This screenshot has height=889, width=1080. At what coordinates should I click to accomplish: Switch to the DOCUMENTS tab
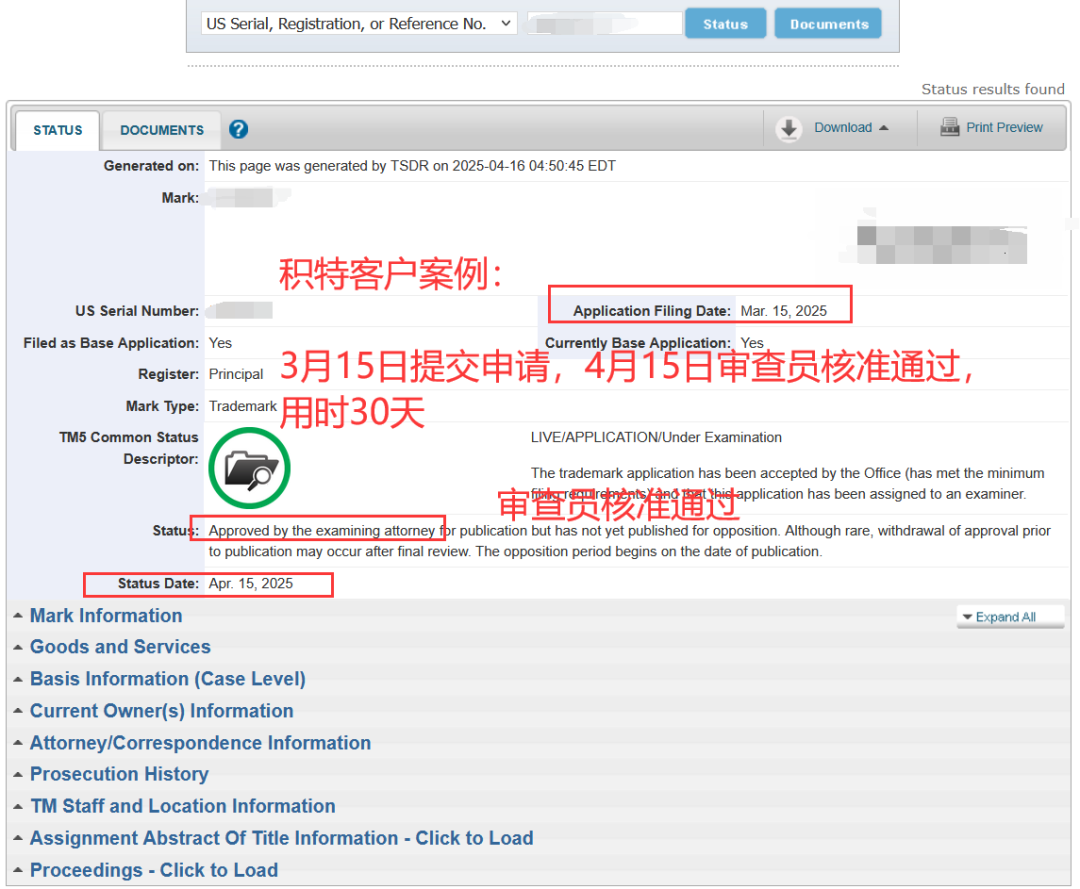161,129
